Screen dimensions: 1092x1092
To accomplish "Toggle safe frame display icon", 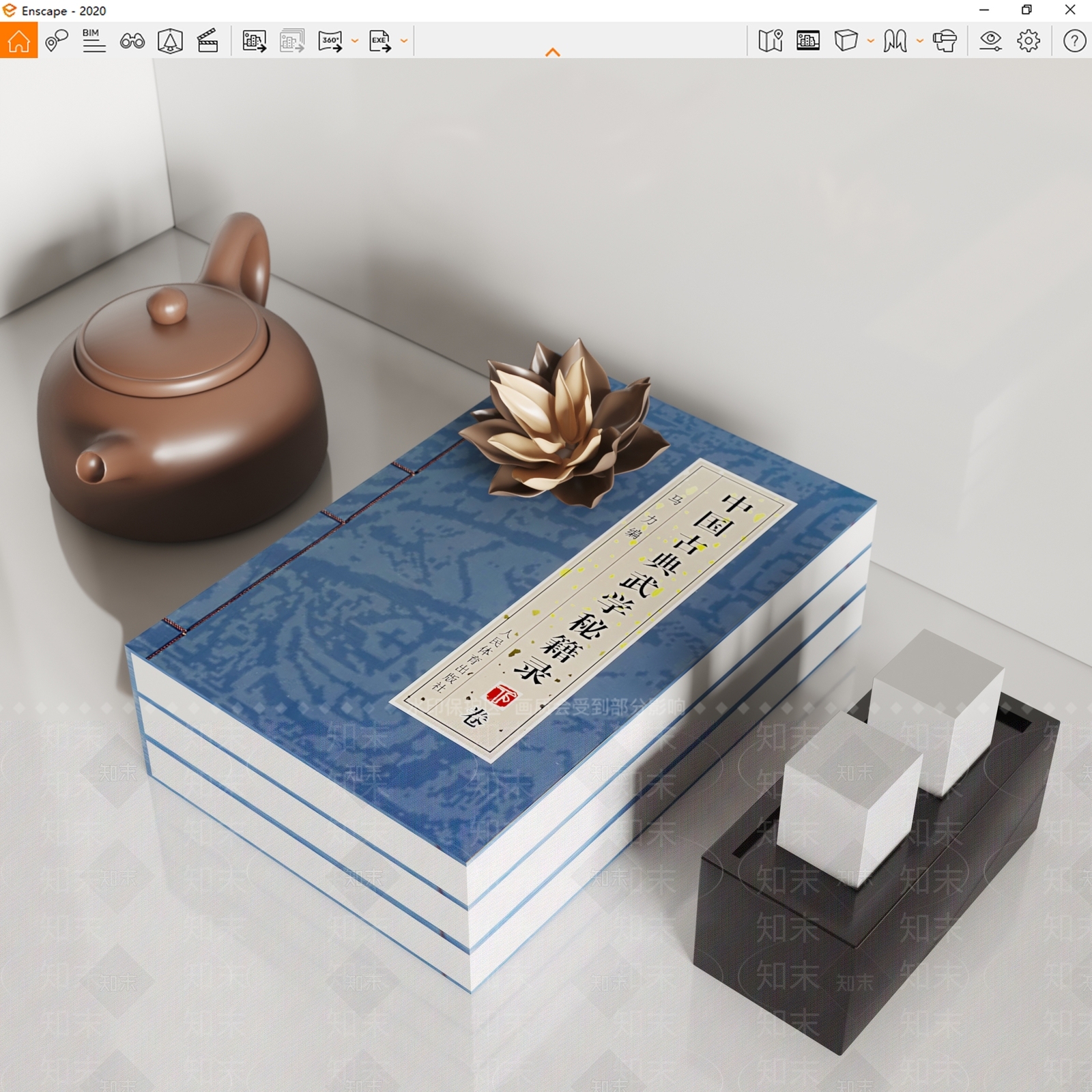I will pos(808,41).
